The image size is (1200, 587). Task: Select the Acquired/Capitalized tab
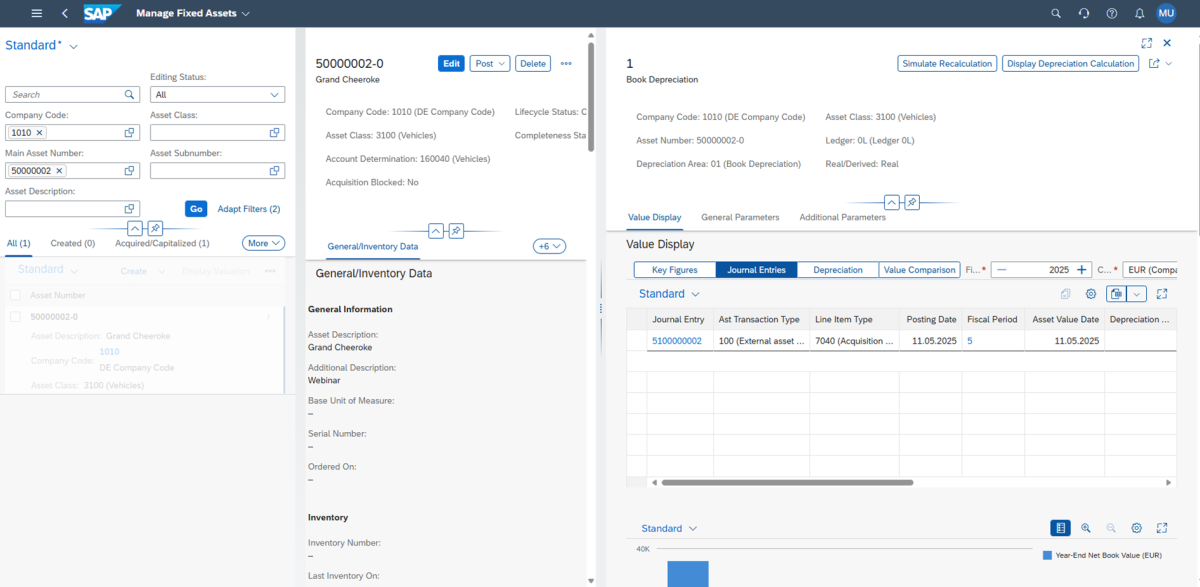coord(162,243)
